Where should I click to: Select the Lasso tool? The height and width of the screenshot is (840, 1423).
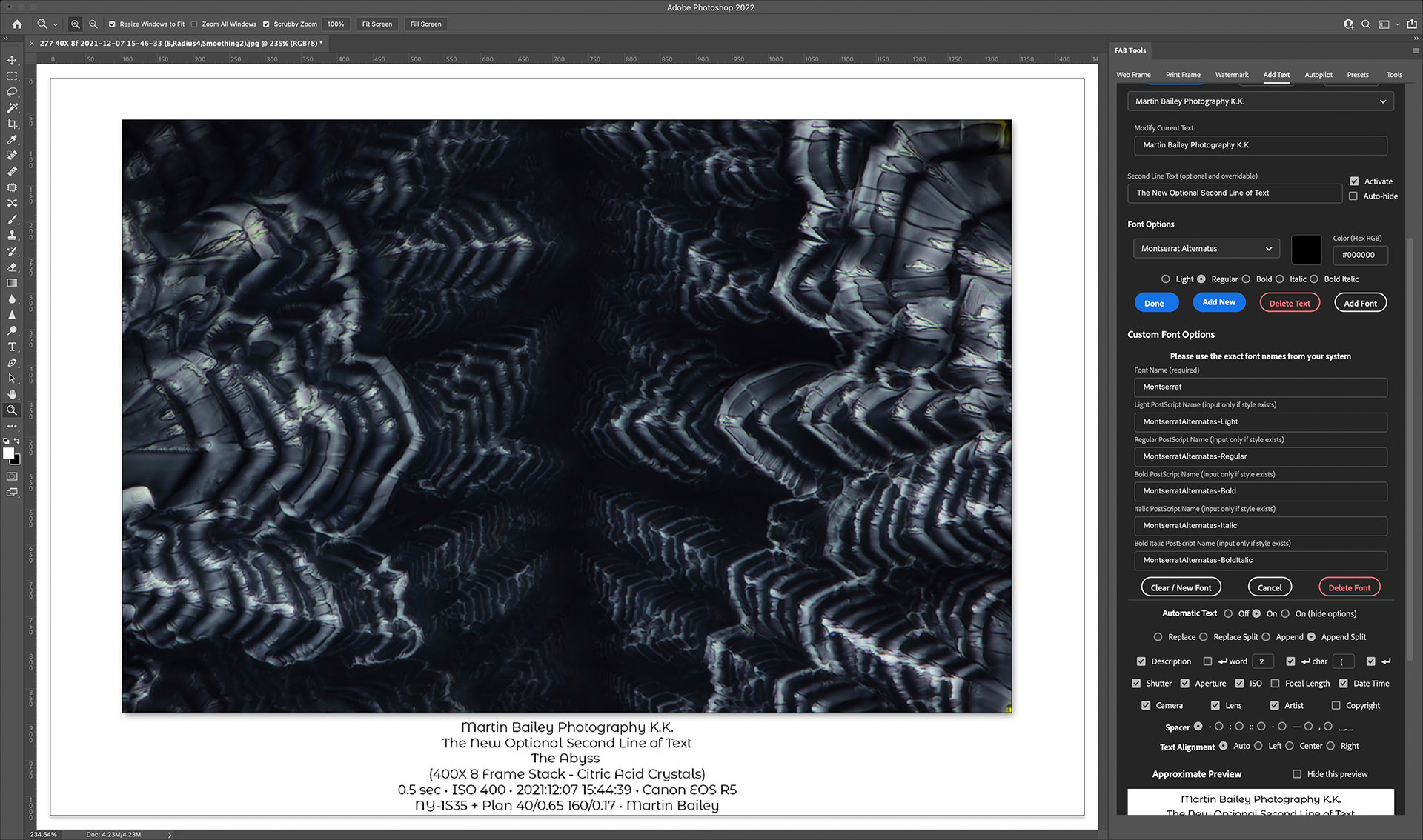pyautogui.click(x=12, y=91)
